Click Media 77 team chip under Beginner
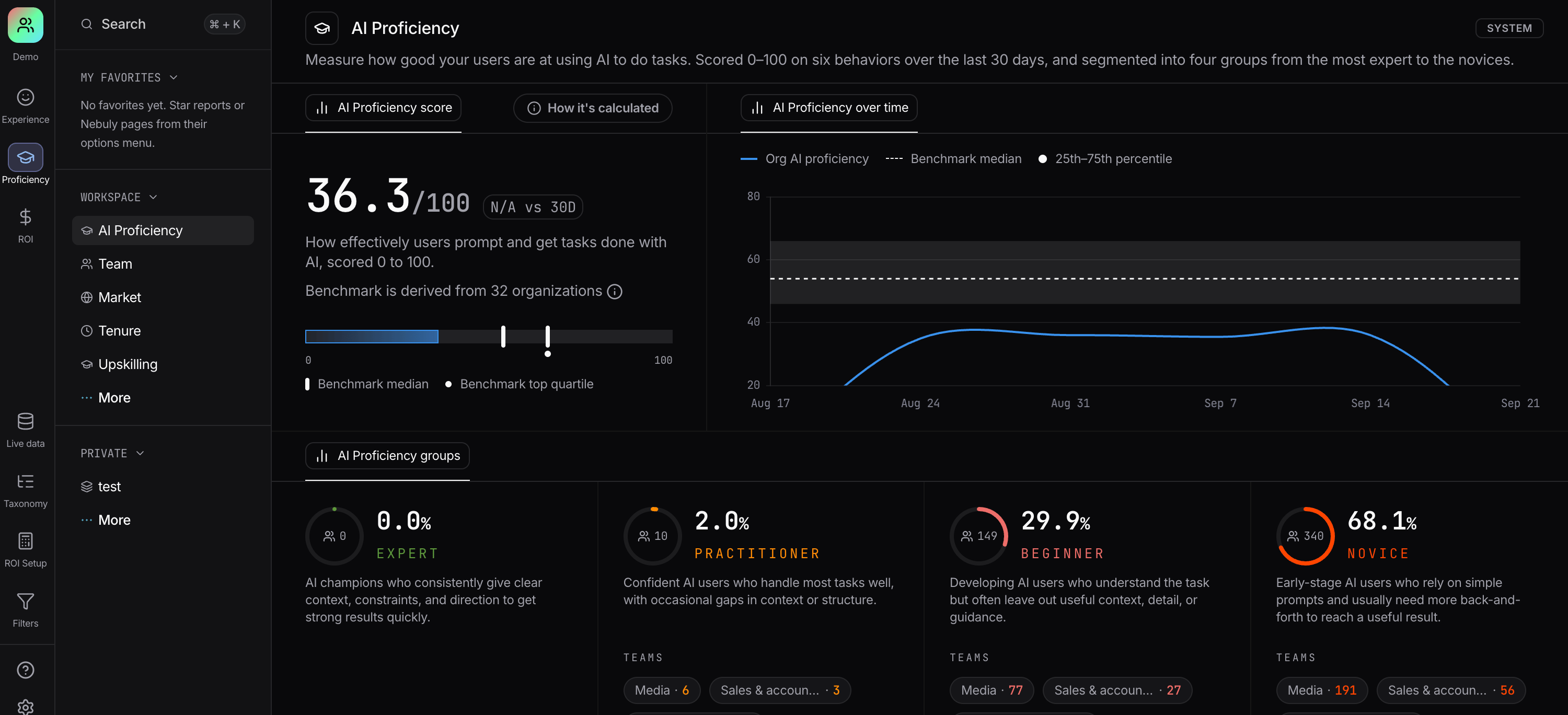 991,690
